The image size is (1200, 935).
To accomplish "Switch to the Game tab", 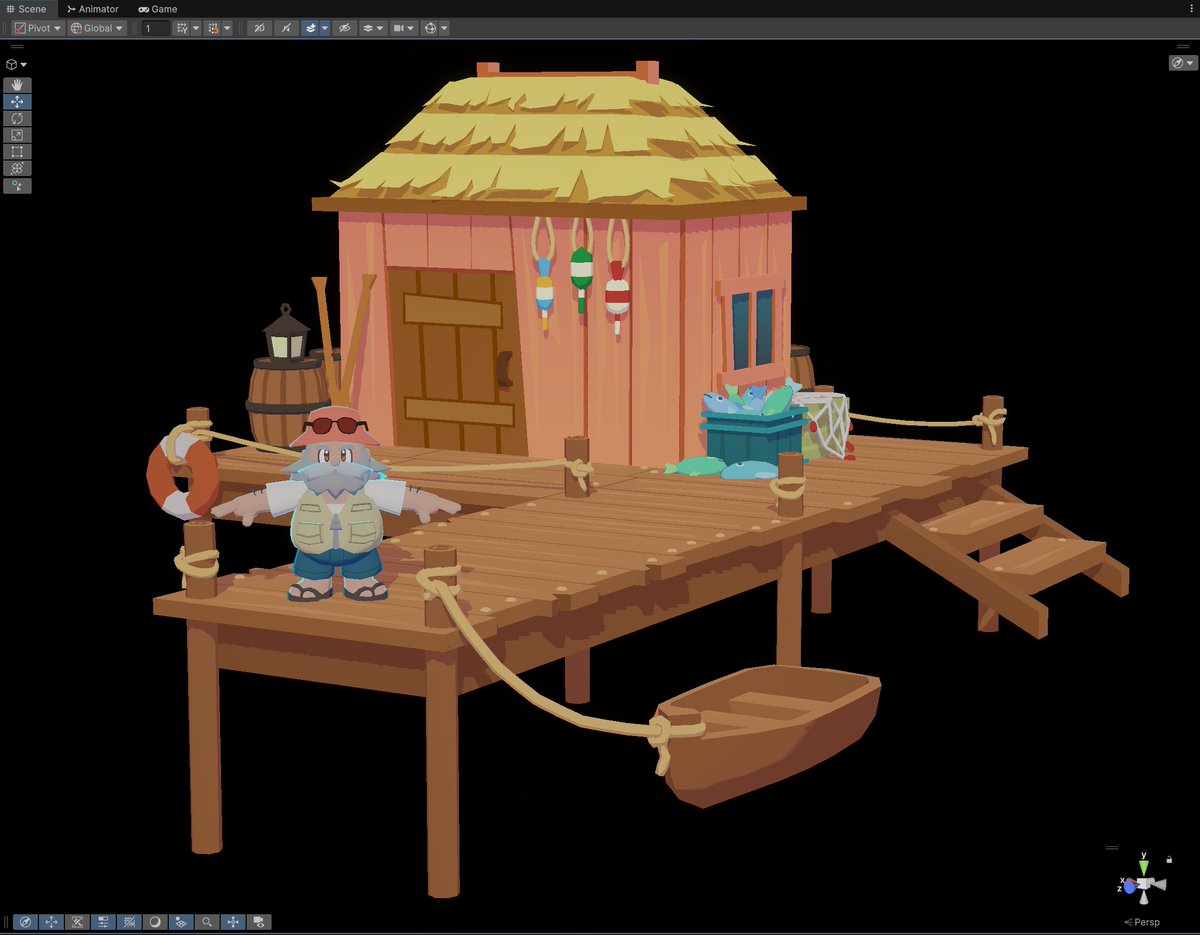I will (x=158, y=9).
